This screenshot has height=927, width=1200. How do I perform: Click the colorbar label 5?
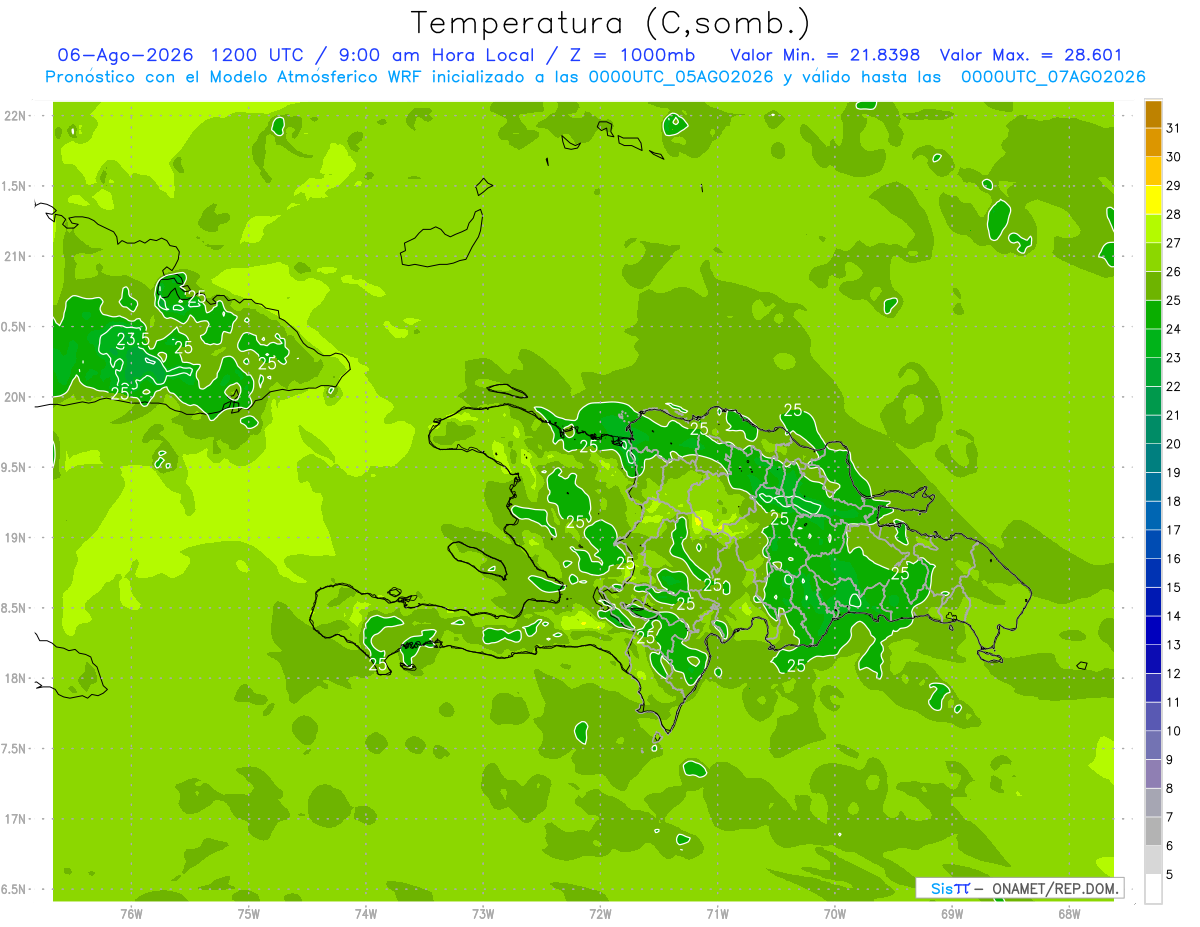1170,874
